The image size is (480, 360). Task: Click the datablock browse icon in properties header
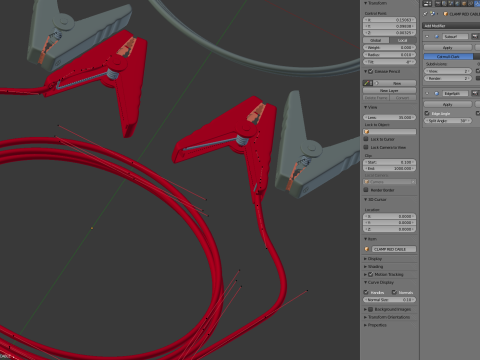pos(433,14)
